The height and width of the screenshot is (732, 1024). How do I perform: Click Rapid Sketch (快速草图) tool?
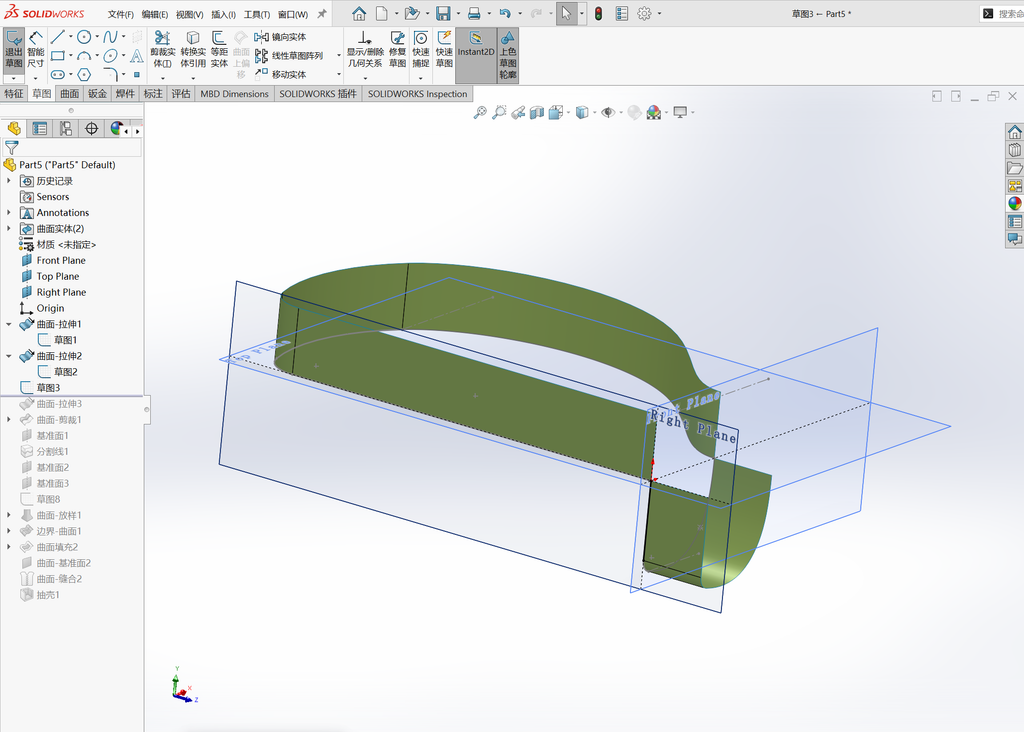[x=444, y=49]
